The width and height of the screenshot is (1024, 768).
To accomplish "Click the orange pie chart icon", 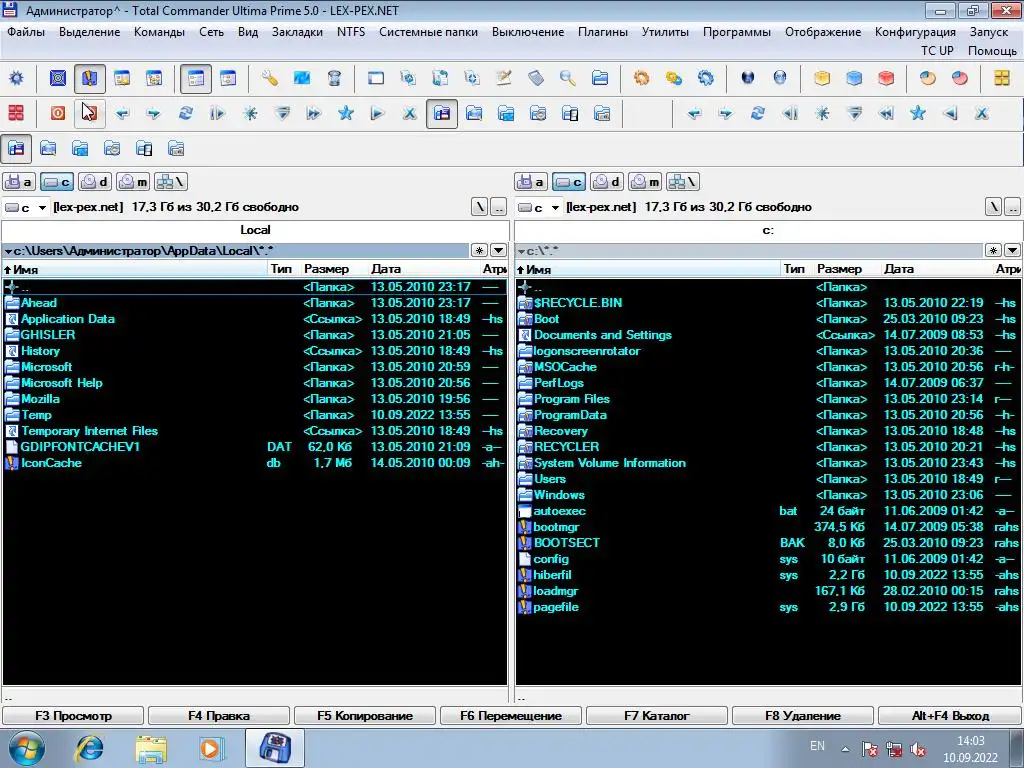I will tap(928, 79).
